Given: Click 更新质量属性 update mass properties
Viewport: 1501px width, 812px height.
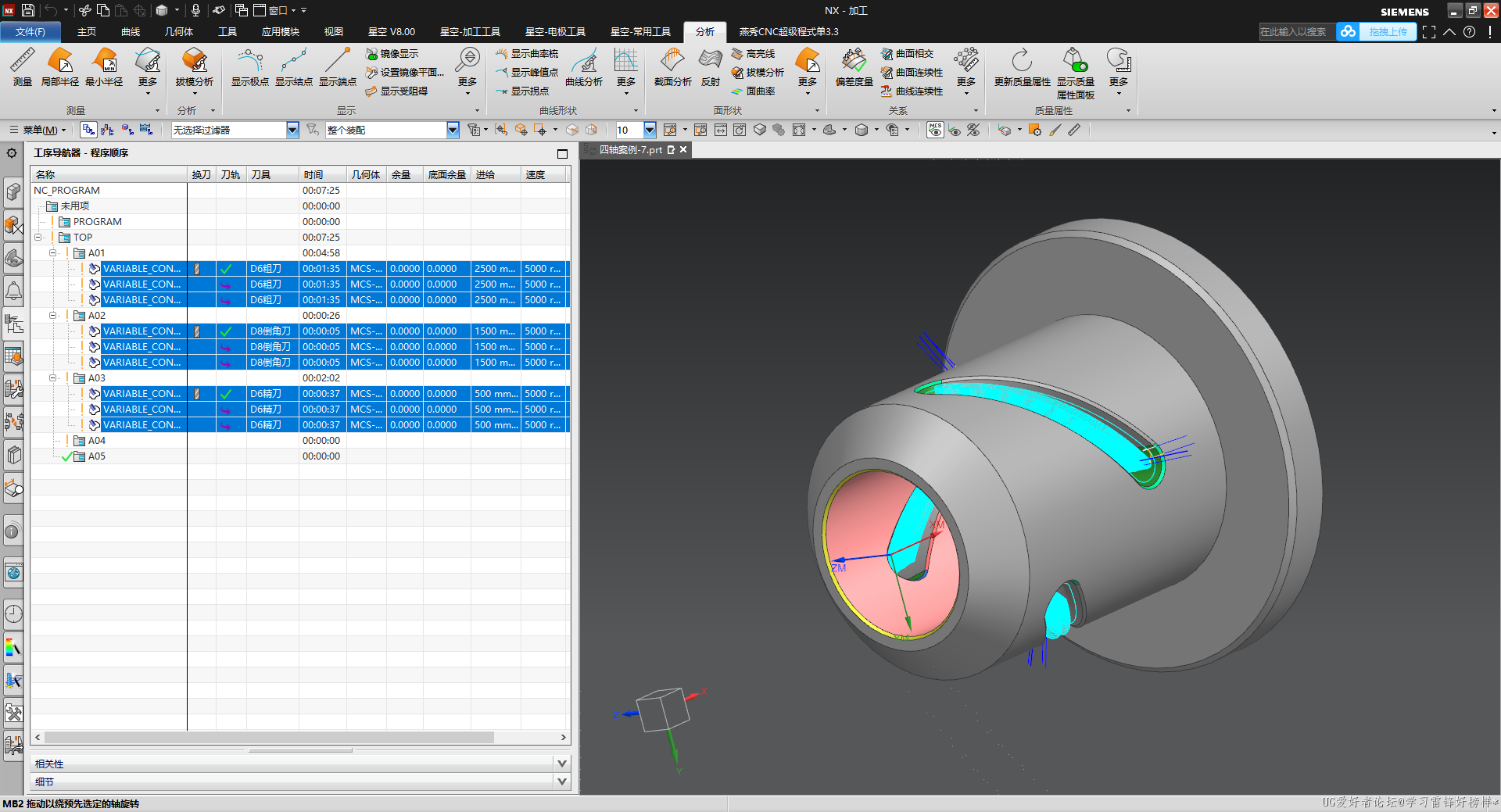Looking at the screenshot, I should click(1023, 67).
